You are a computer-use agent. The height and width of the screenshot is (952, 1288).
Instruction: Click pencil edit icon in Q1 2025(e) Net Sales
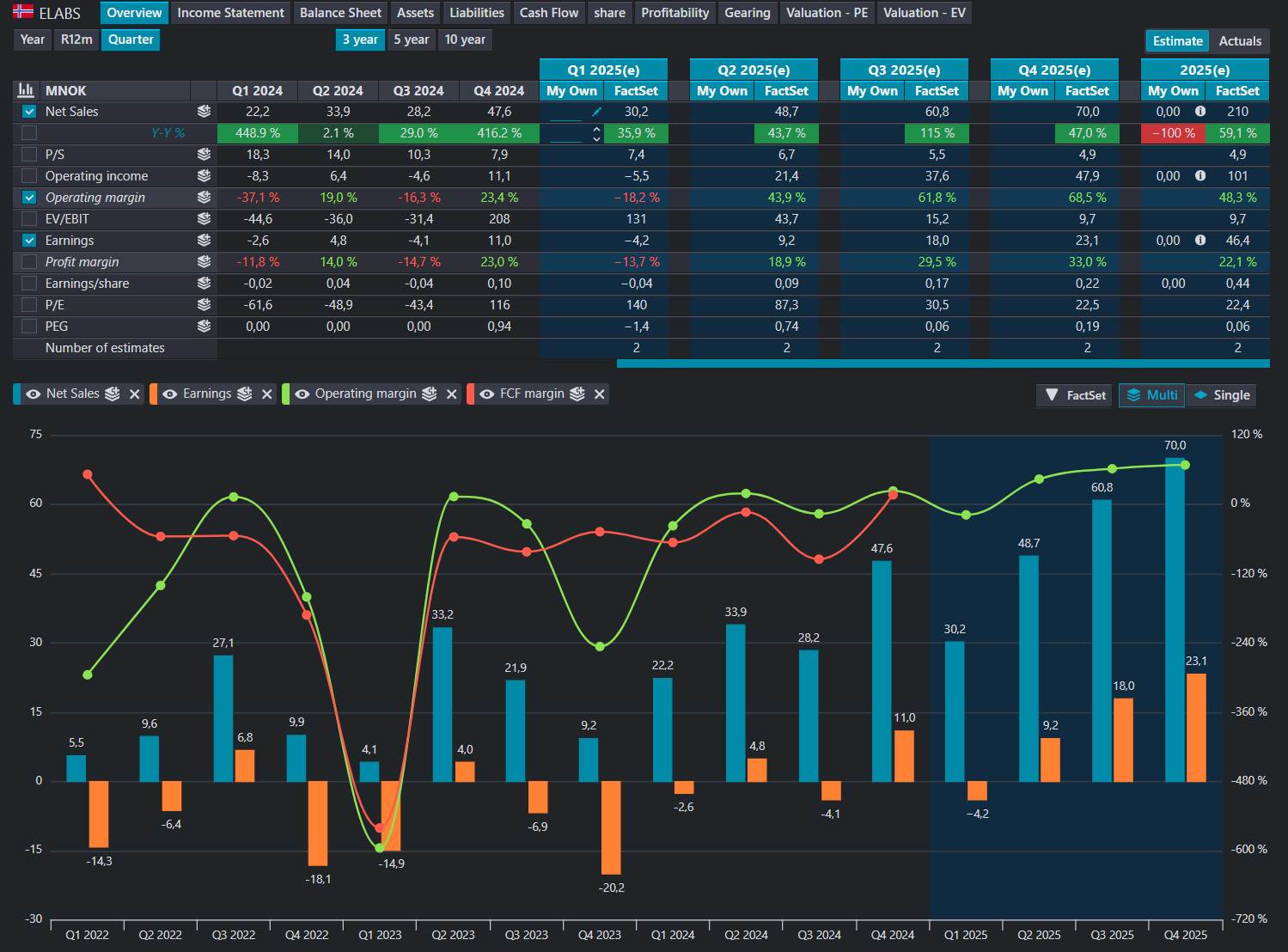click(596, 112)
